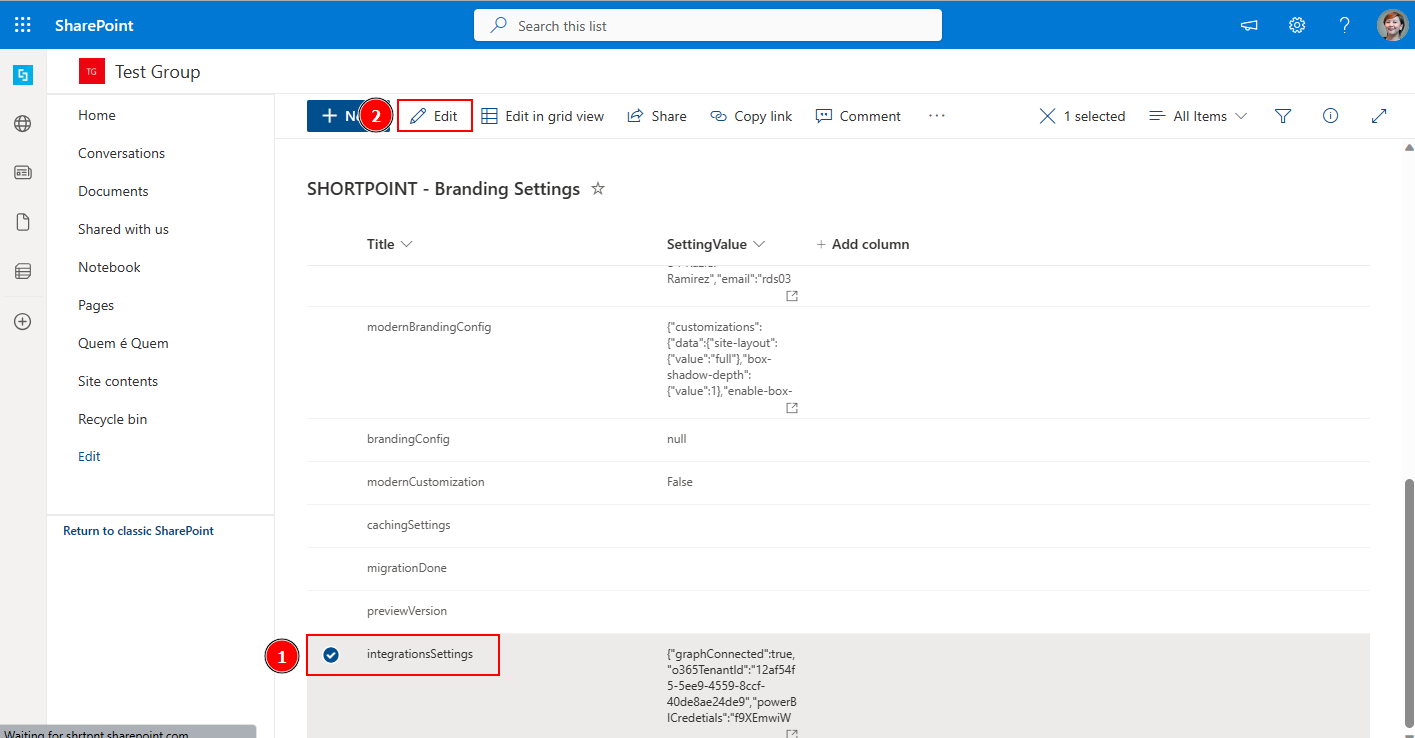Open Edit in grid view
The width and height of the screenshot is (1415, 738).
(x=543, y=116)
